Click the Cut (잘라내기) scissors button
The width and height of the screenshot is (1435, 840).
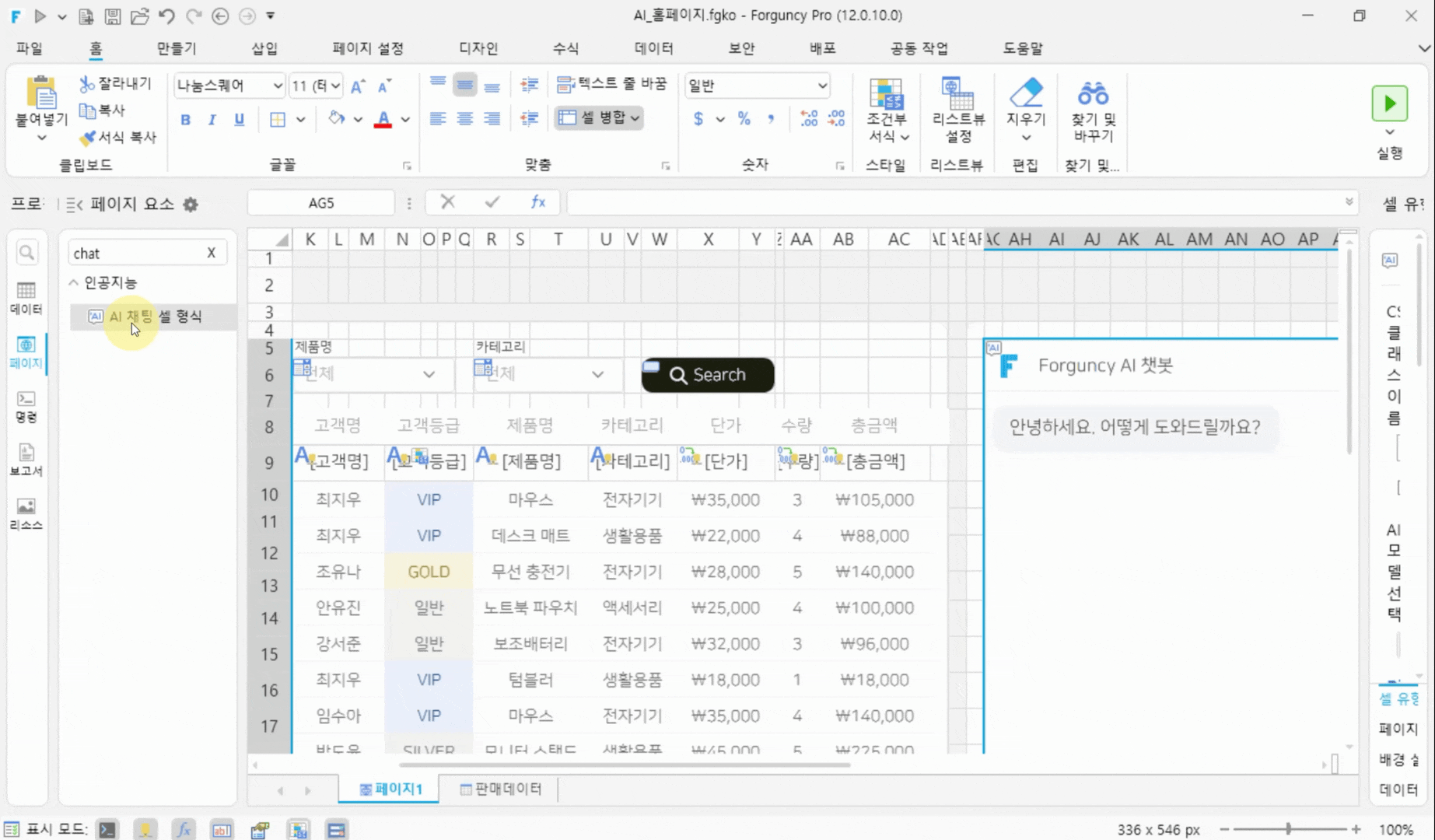(x=116, y=83)
